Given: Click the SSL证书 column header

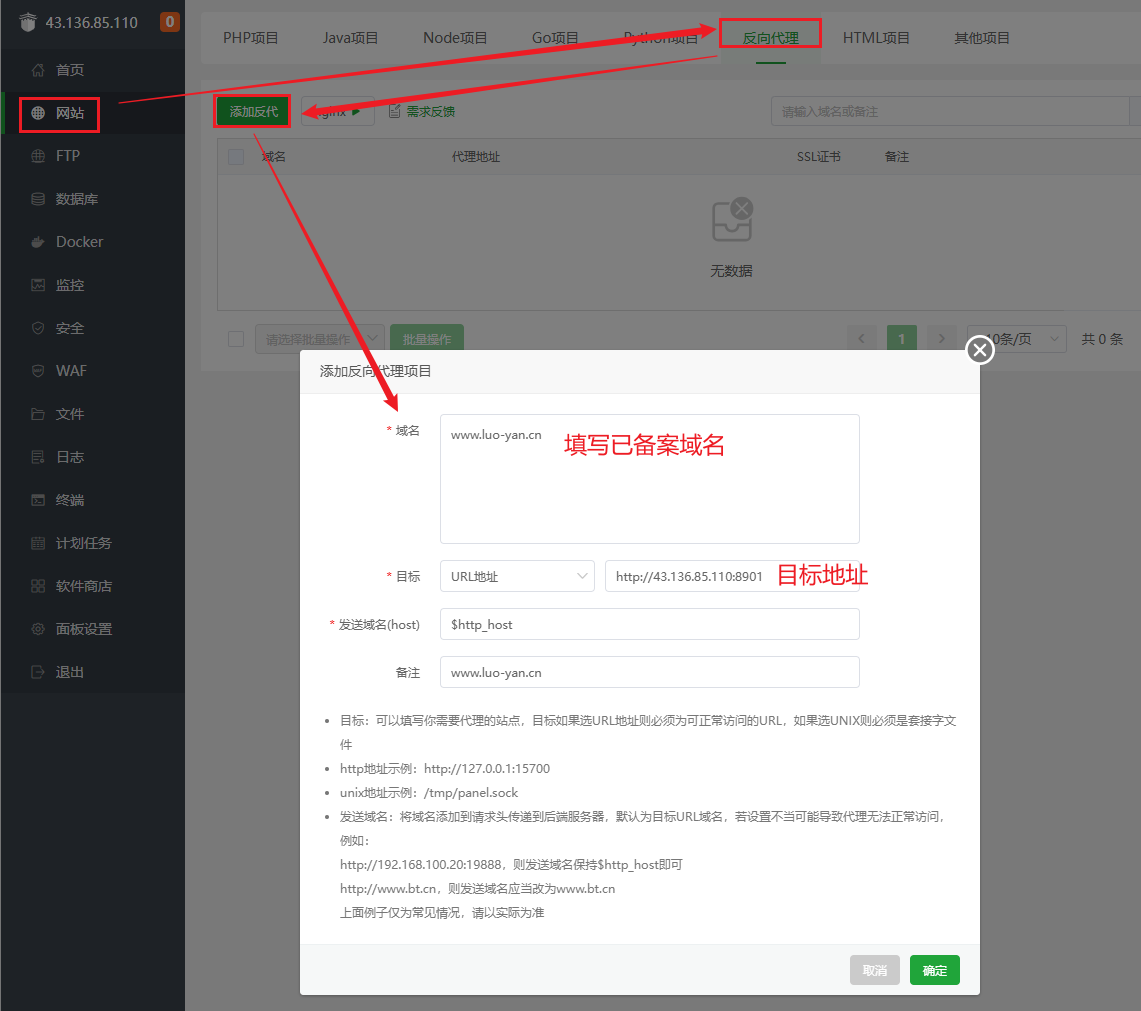Looking at the screenshot, I should (819, 156).
